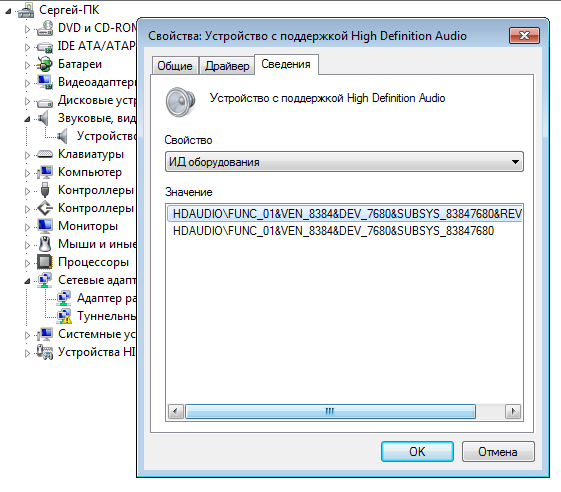Expand the Компьютер tree node

[27, 173]
